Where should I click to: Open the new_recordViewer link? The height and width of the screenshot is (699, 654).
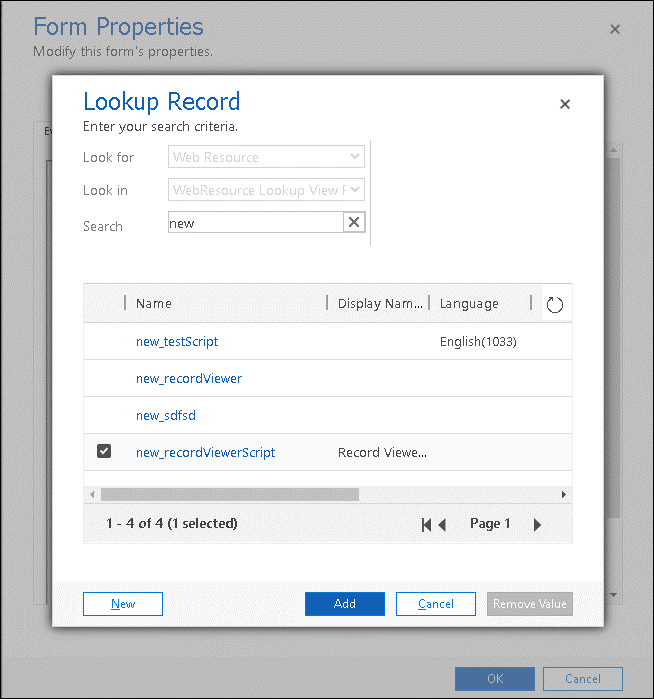point(189,379)
